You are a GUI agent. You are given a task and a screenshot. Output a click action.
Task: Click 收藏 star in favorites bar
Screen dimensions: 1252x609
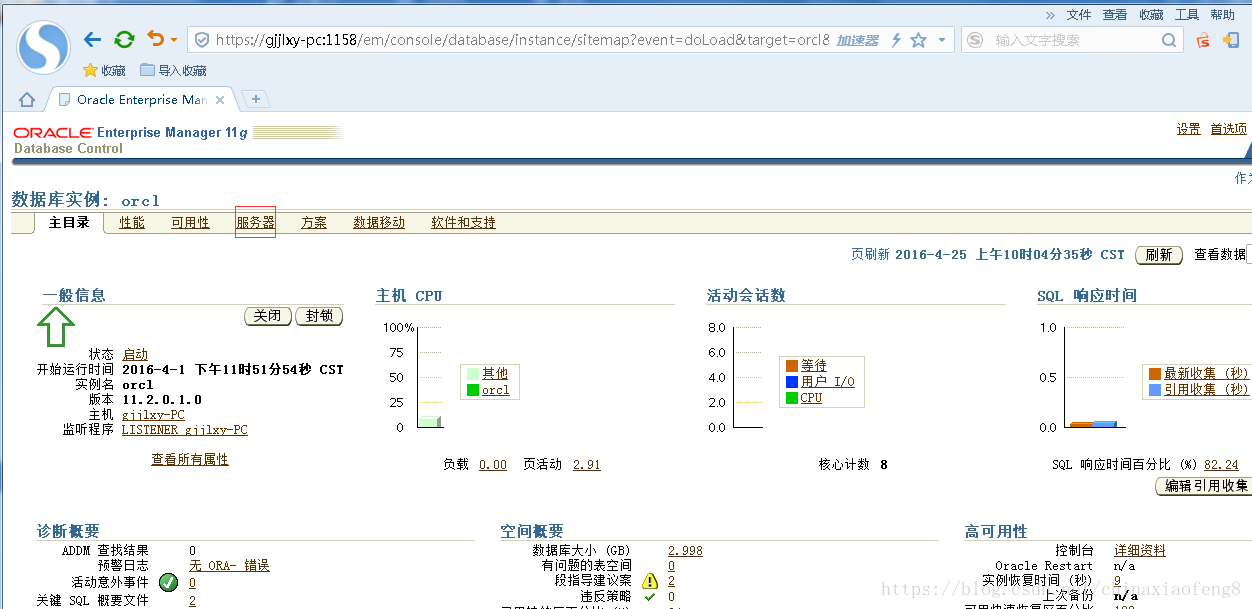pyautogui.click(x=104, y=70)
